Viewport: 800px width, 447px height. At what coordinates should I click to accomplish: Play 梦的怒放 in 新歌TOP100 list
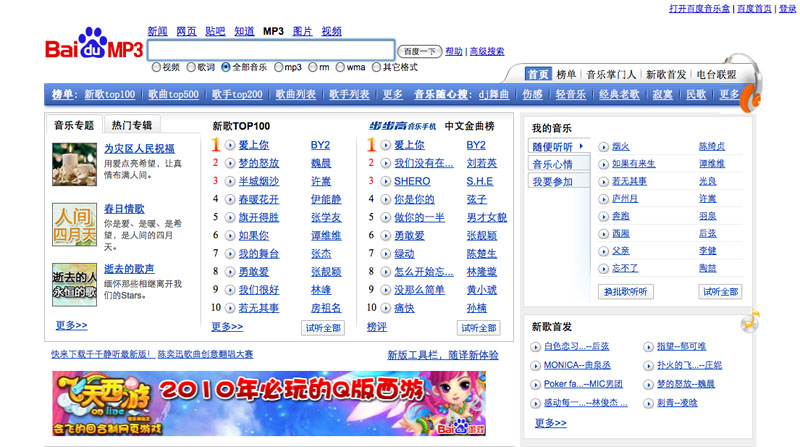(x=230, y=163)
